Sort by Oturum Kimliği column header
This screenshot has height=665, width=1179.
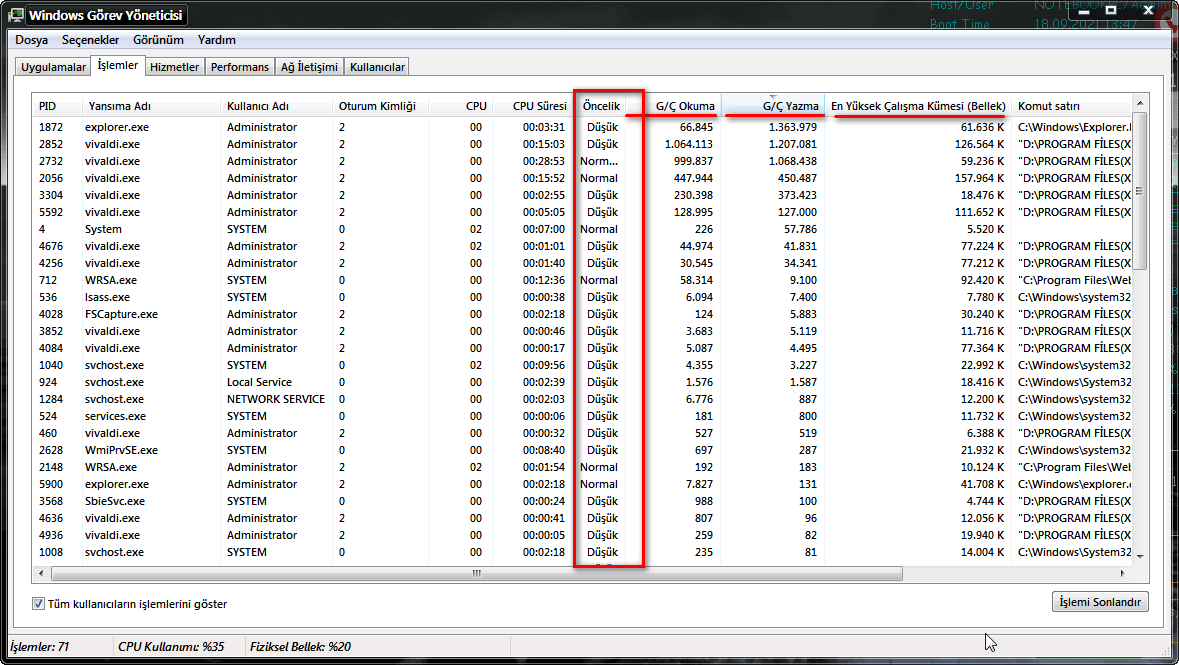380,106
